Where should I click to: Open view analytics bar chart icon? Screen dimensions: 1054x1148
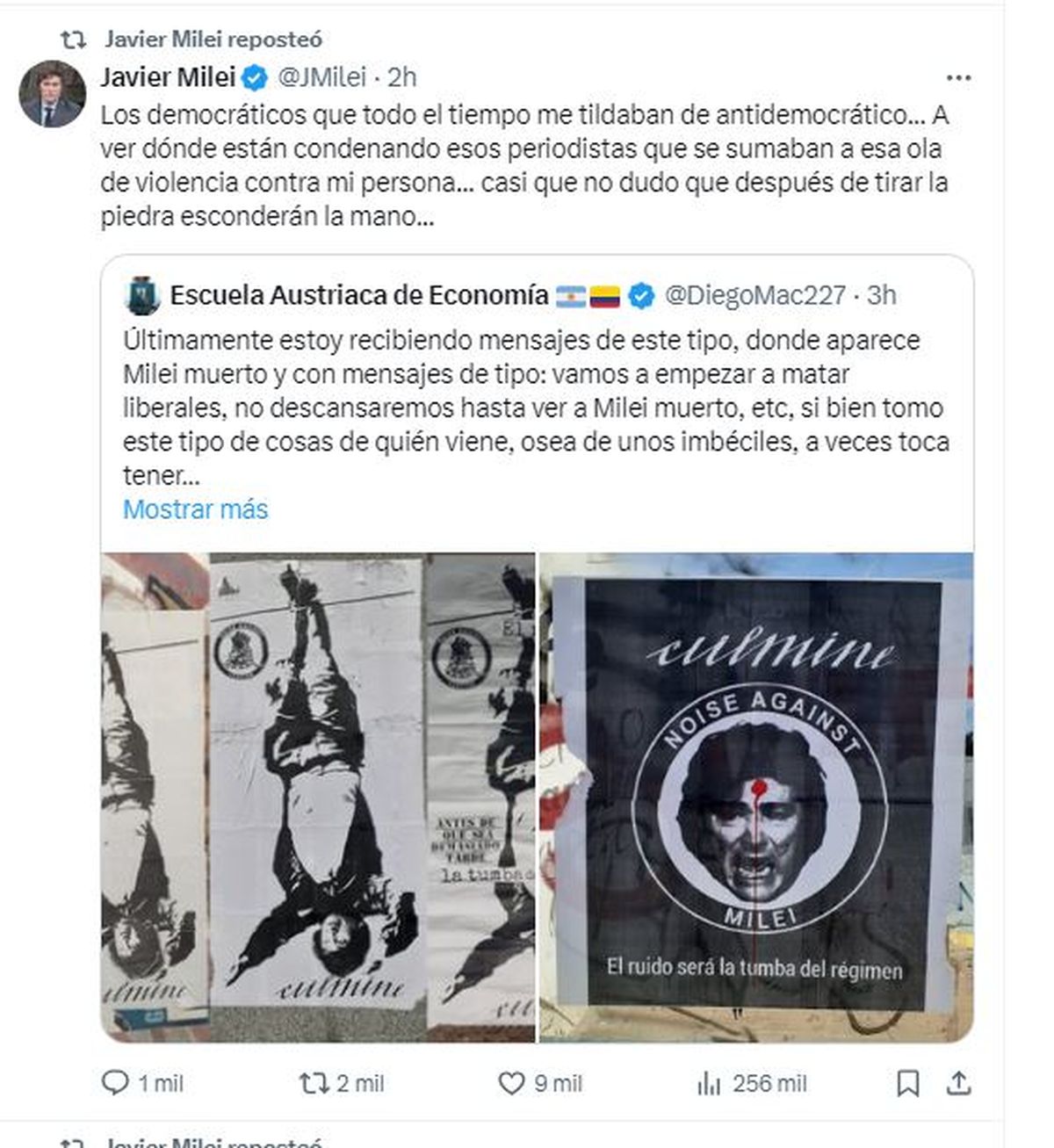pos(708,1084)
